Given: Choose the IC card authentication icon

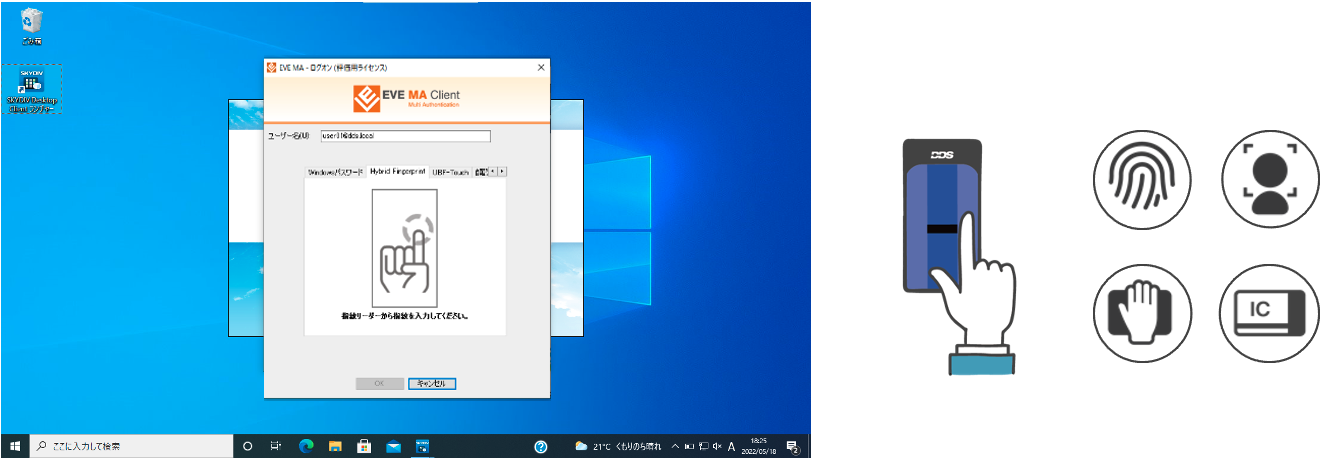Looking at the screenshot, I should [x=1269, y=312].
